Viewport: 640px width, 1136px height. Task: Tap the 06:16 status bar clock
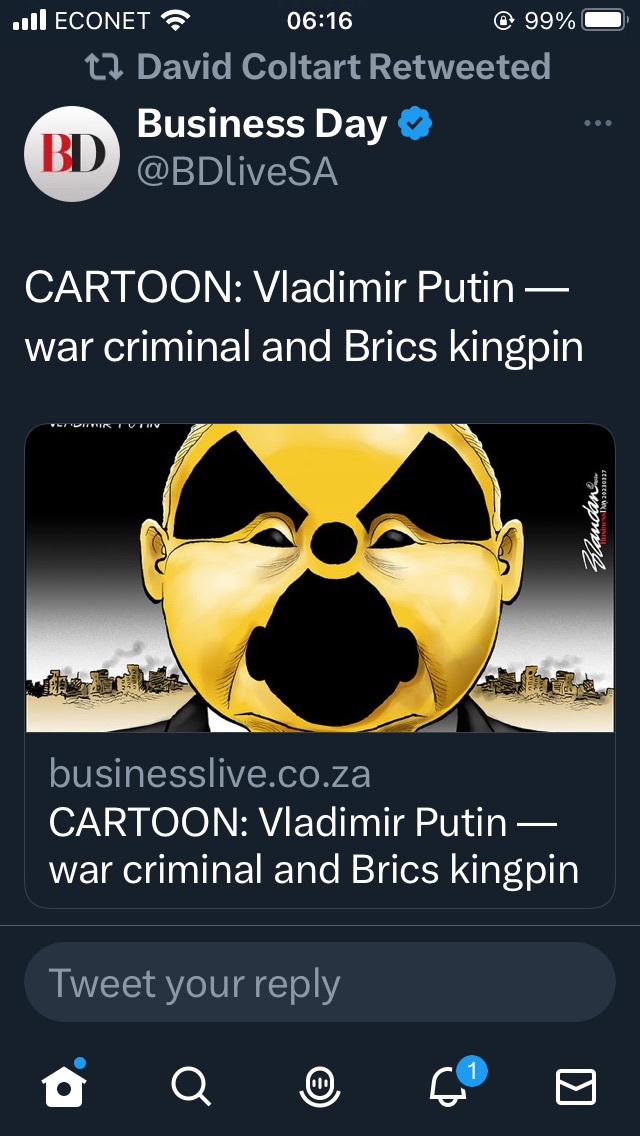pos(320,21)
